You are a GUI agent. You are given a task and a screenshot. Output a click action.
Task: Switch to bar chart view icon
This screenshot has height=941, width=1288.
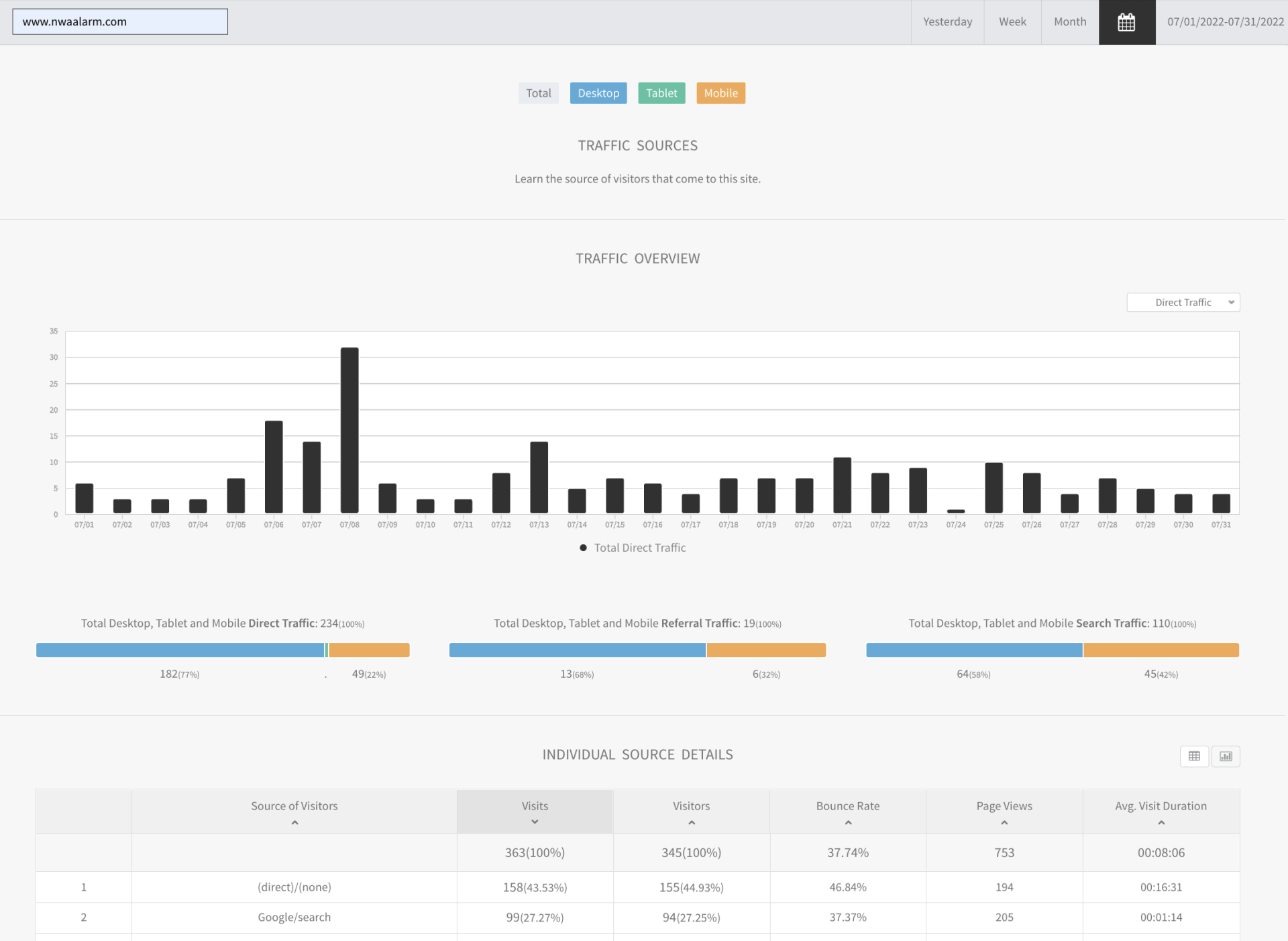pyautogui.click(x=1226, y=756)
